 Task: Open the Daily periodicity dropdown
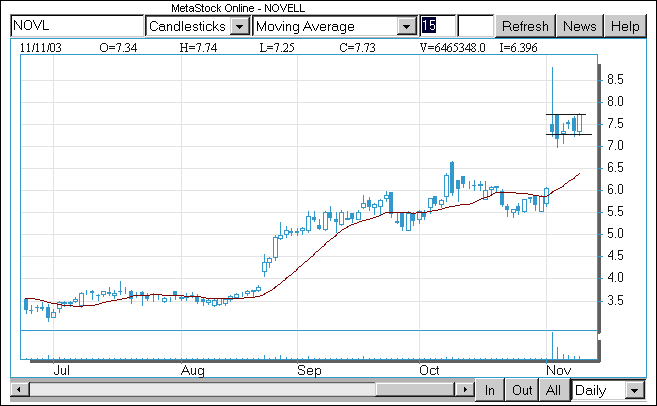[635, 390]
